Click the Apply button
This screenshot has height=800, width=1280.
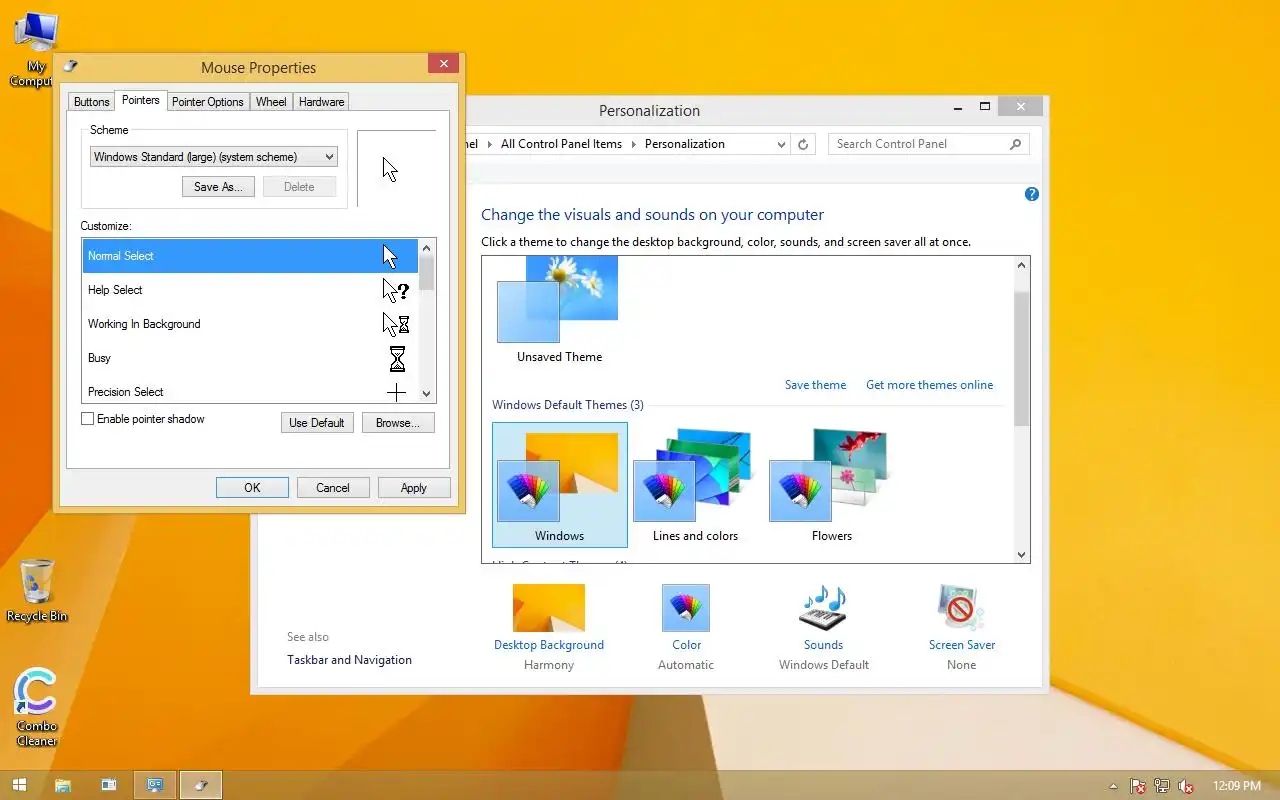coord(414,488)
